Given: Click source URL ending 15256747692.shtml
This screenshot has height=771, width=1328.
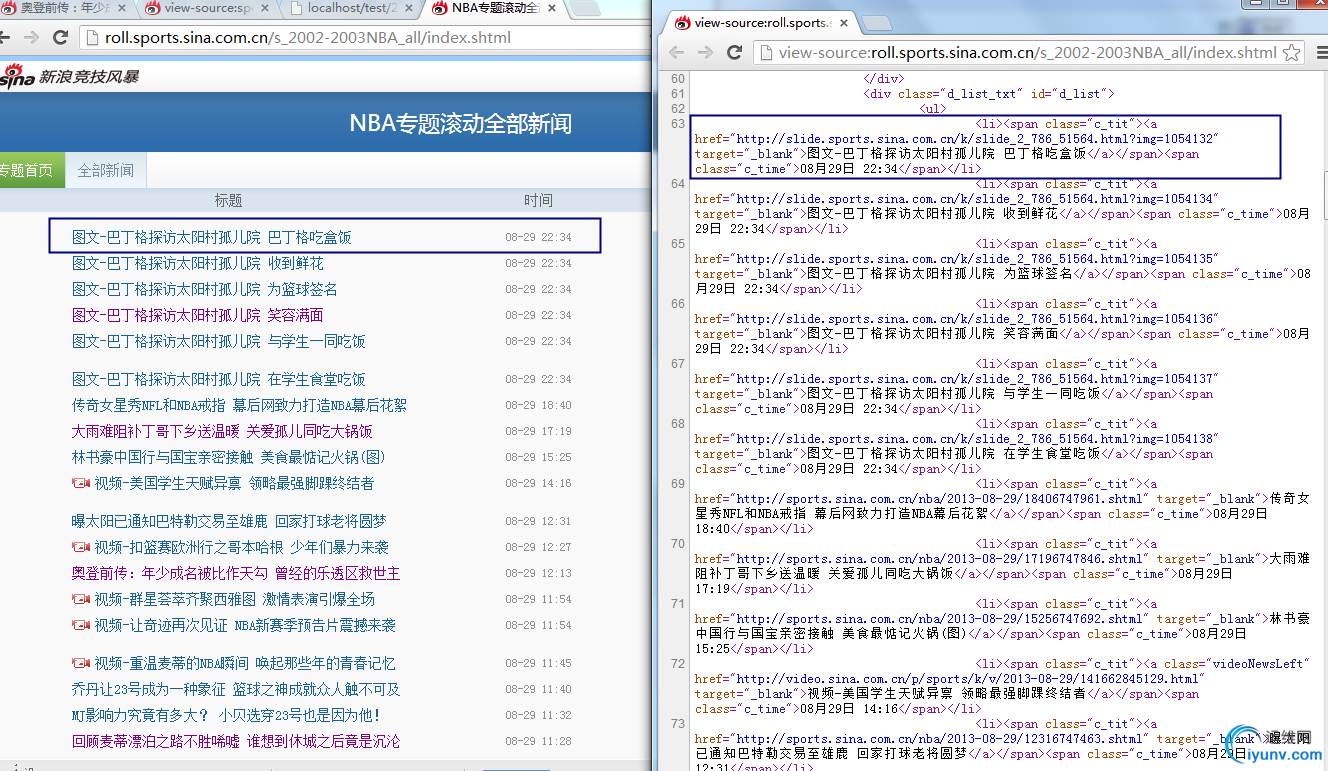Looking at the screenshot, I should click(938, 619).
